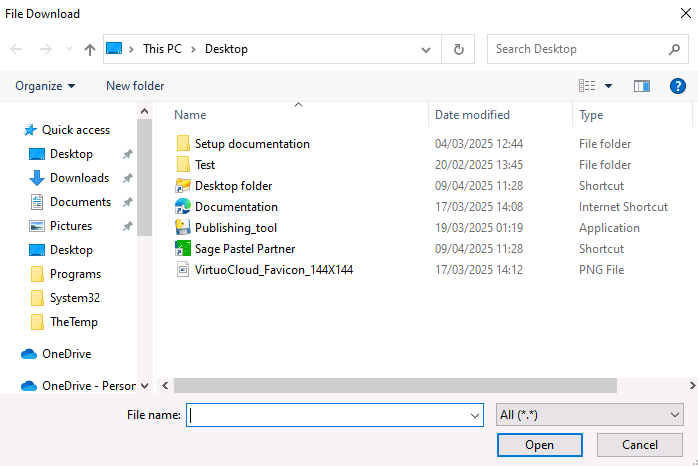This screenshot has width=698, height=466.
Task: Click the Publishing_tool application icon
Action: (183, 228)
